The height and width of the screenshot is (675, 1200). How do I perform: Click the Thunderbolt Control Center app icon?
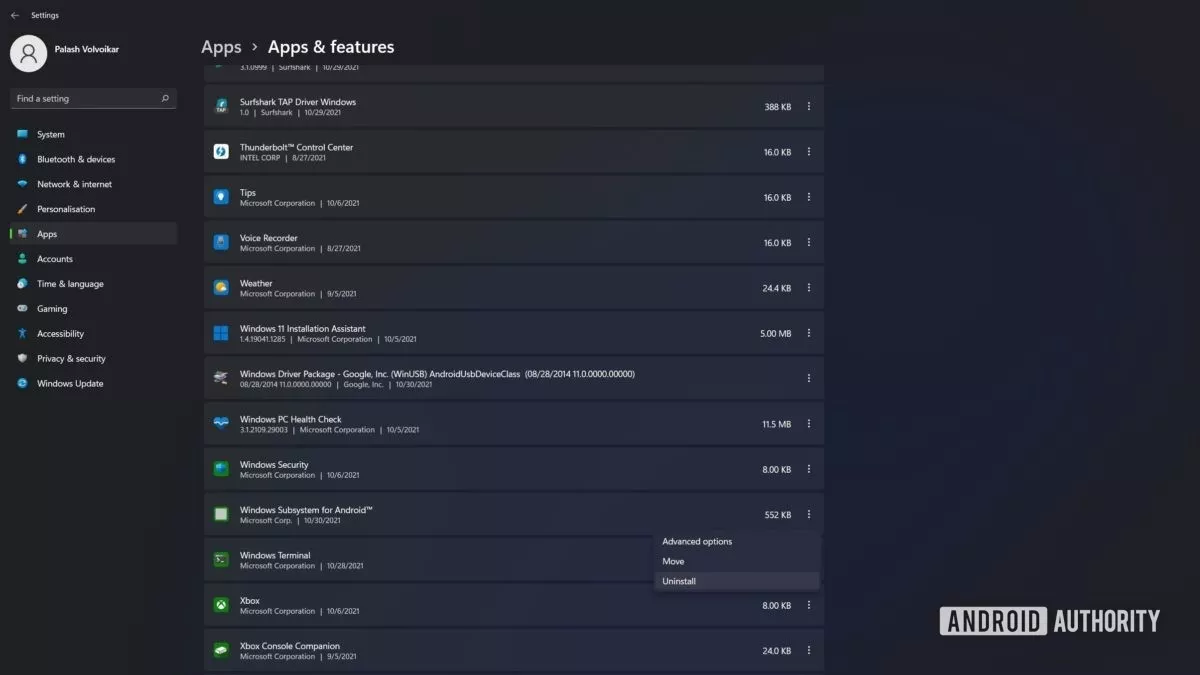(x=221, y=152)
